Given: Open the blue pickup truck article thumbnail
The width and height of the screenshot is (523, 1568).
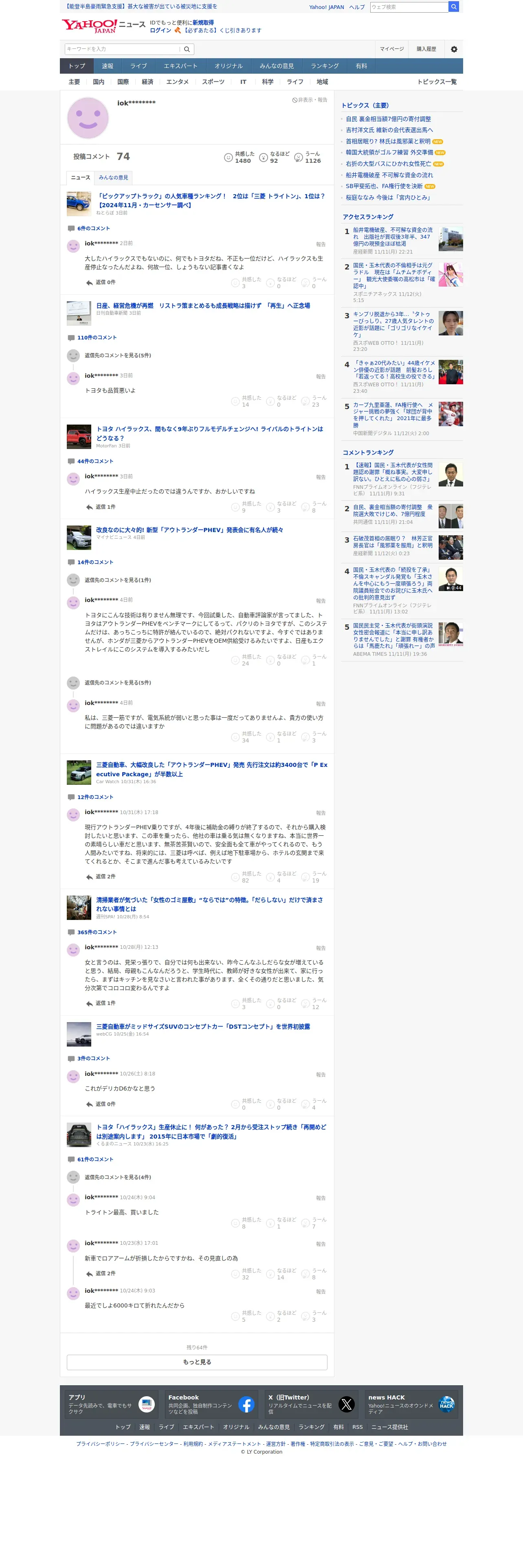Looking at the screenshot, I should coord(79,204).
